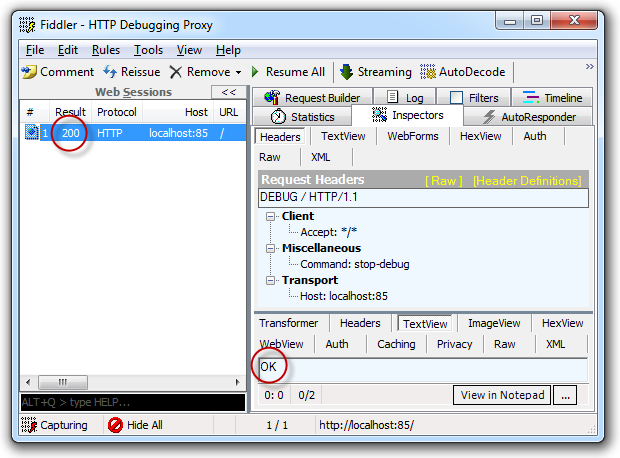Click the View in Notepad button
The image size is (620, 458).
[x=502, y=395]
